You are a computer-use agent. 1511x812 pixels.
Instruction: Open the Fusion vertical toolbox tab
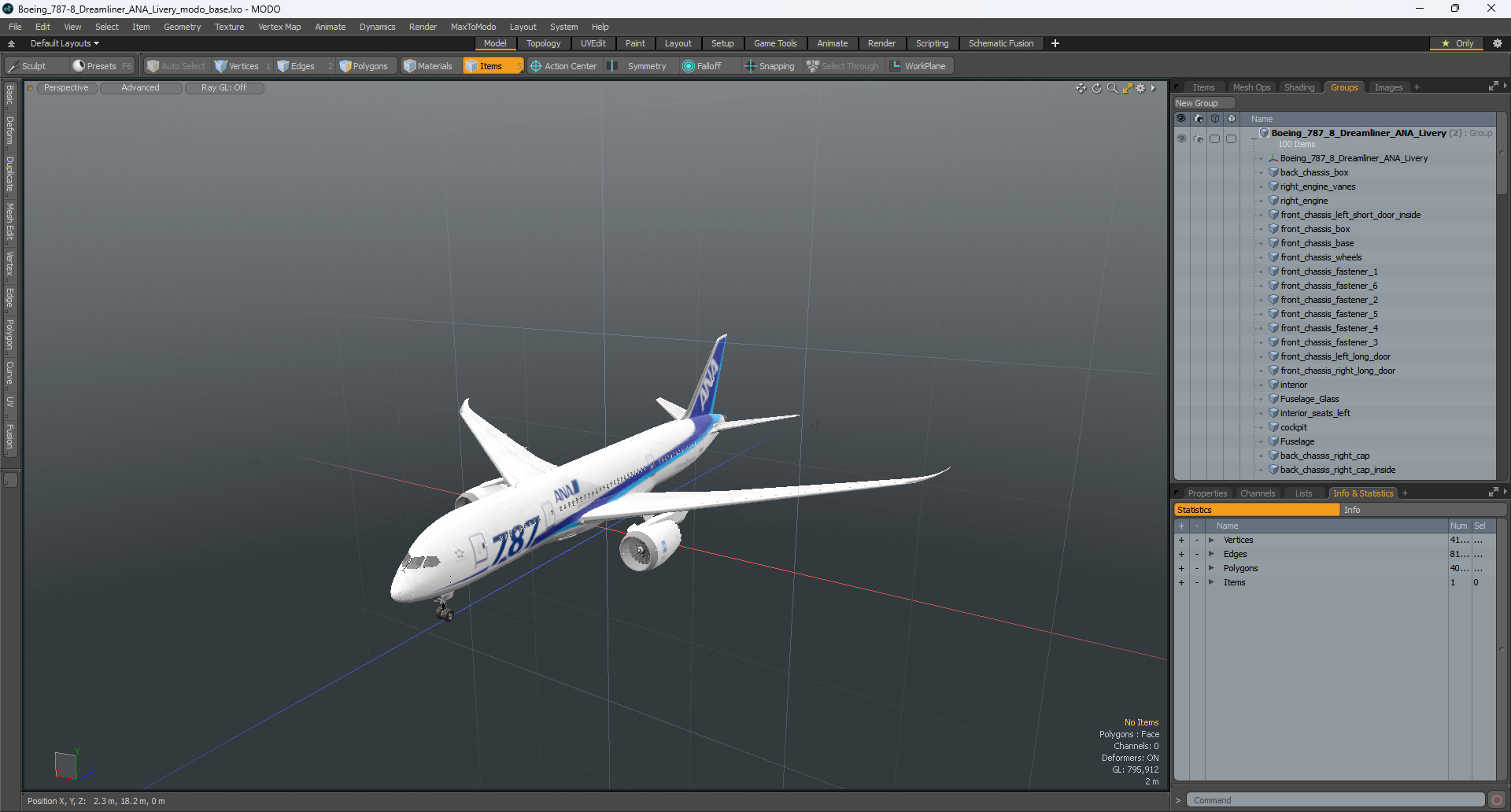click(x=10, y=437)
